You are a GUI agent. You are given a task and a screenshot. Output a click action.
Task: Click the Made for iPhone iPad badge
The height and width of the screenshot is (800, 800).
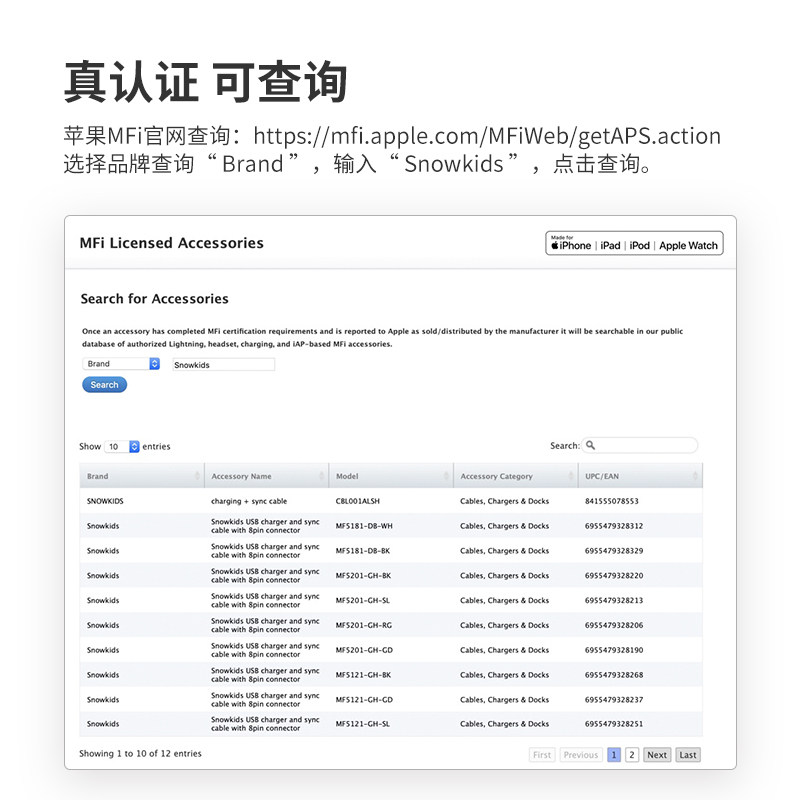point(634,243)
